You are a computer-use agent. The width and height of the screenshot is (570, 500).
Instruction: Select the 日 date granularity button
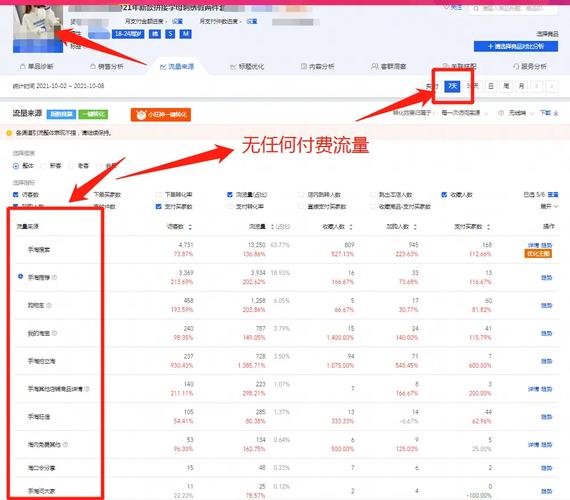click(491, 86)
